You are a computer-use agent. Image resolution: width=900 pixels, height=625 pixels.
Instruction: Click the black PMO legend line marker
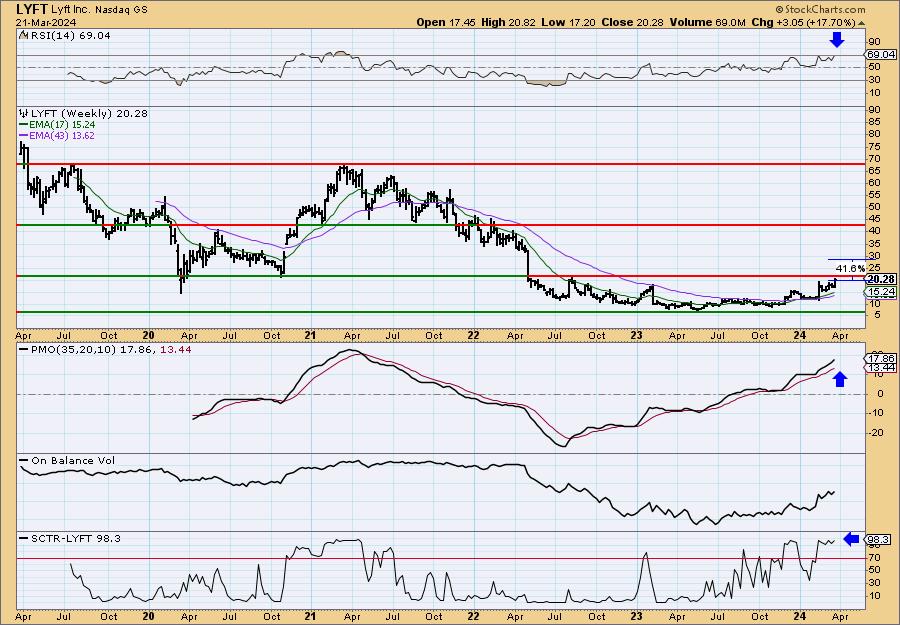23,350
